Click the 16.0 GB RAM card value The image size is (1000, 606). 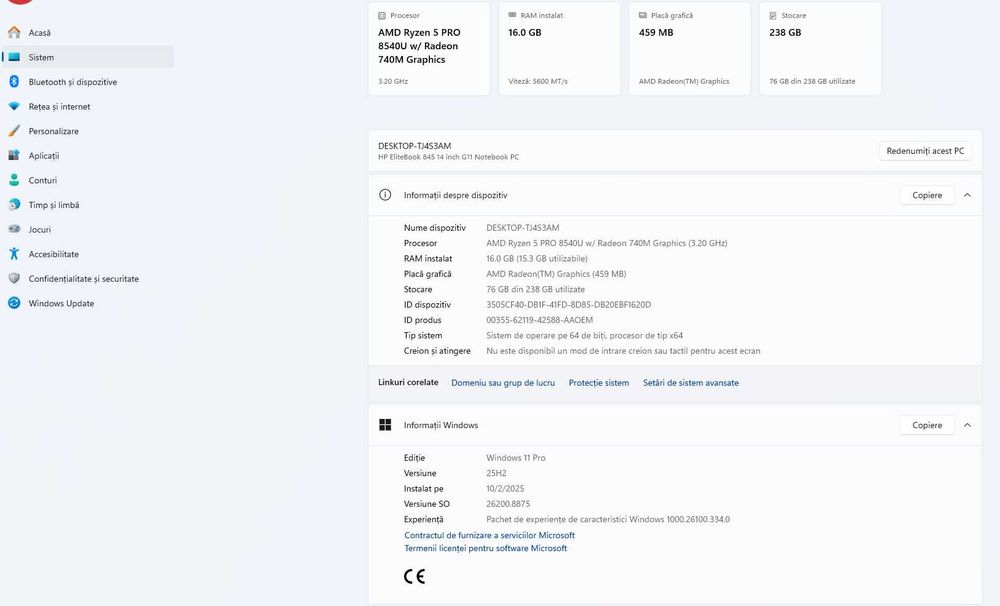pyautogui.click(x=525, y=33)
